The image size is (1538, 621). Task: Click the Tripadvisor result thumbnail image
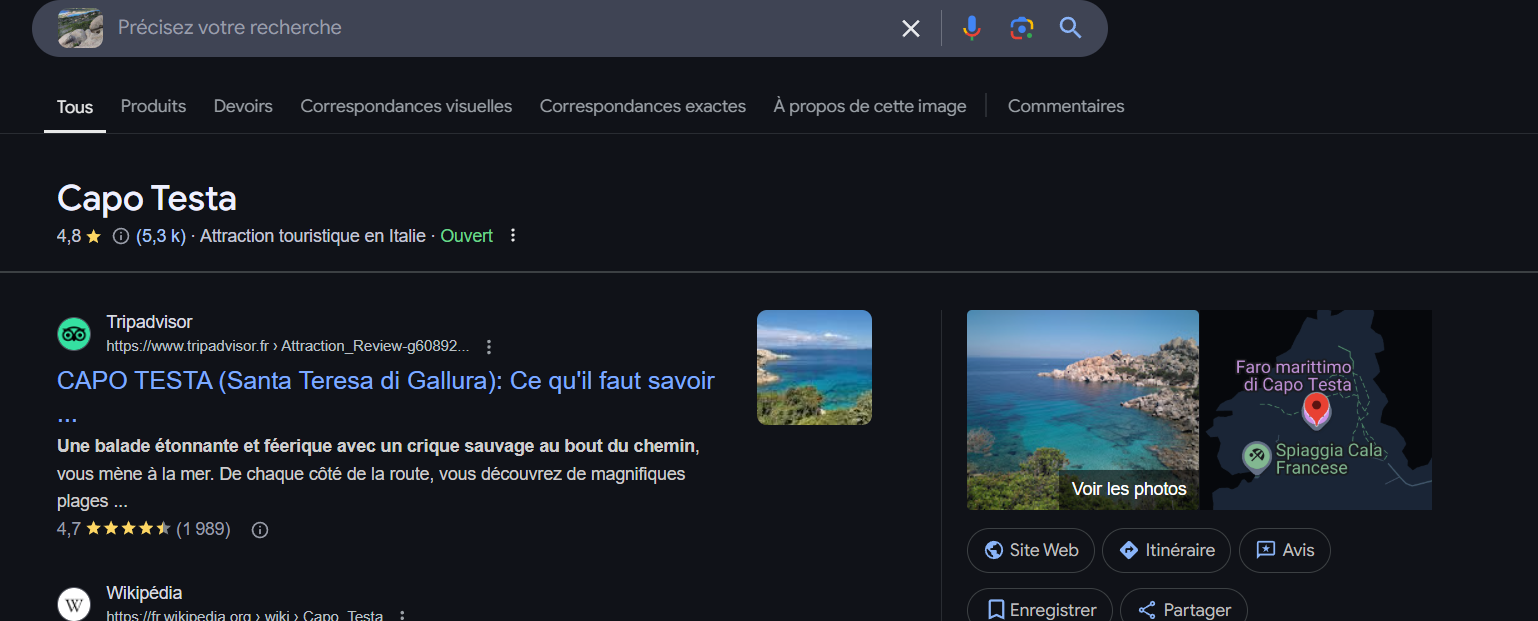pyautogui.click(x=814, y=367)
